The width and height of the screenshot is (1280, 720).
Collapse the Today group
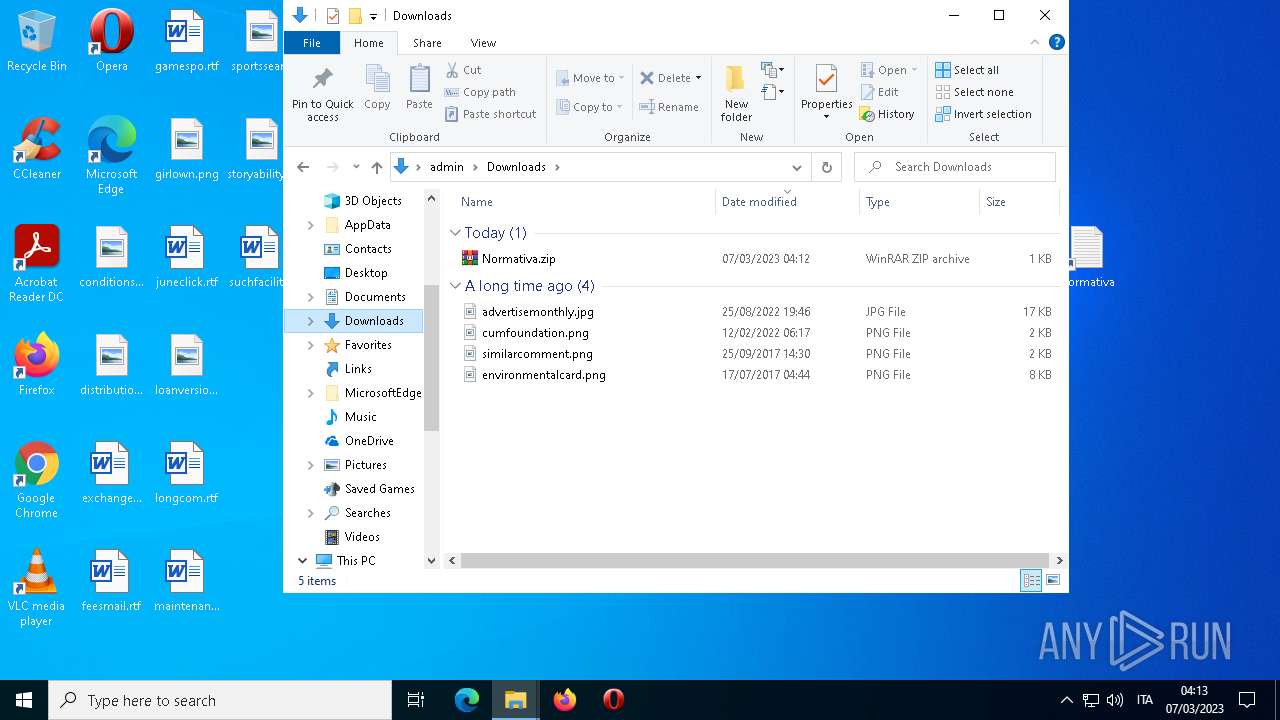[x=456, y=233]
